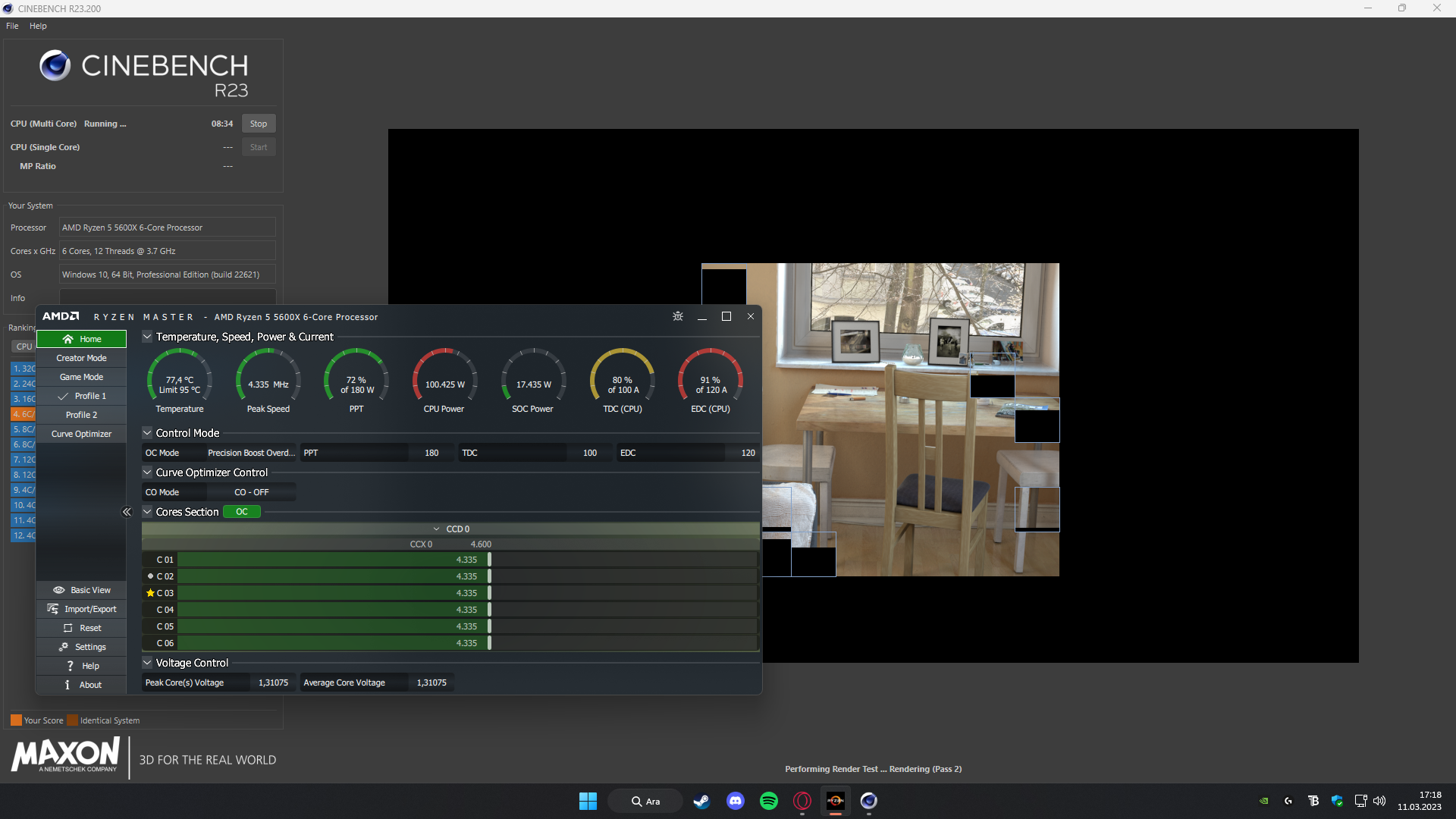Click the clock showing 17:18

click(x=1420, y=801)
